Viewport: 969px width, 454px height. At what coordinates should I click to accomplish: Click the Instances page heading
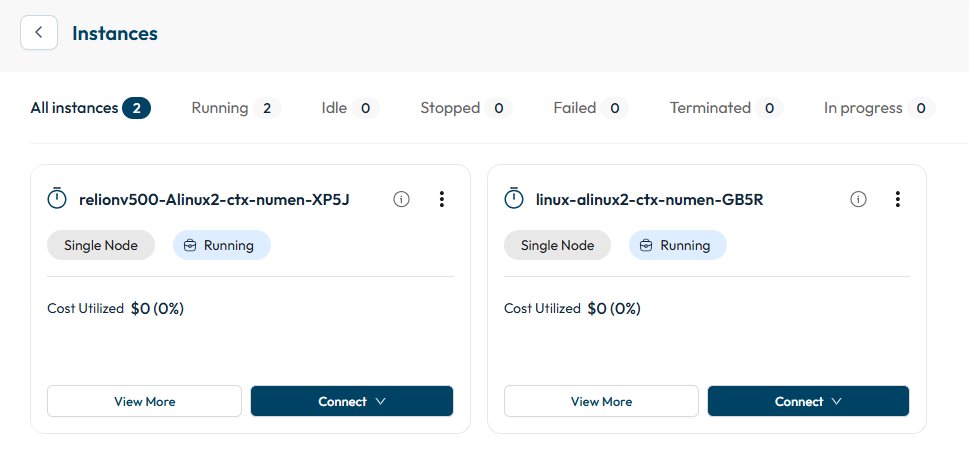point(115,33)
